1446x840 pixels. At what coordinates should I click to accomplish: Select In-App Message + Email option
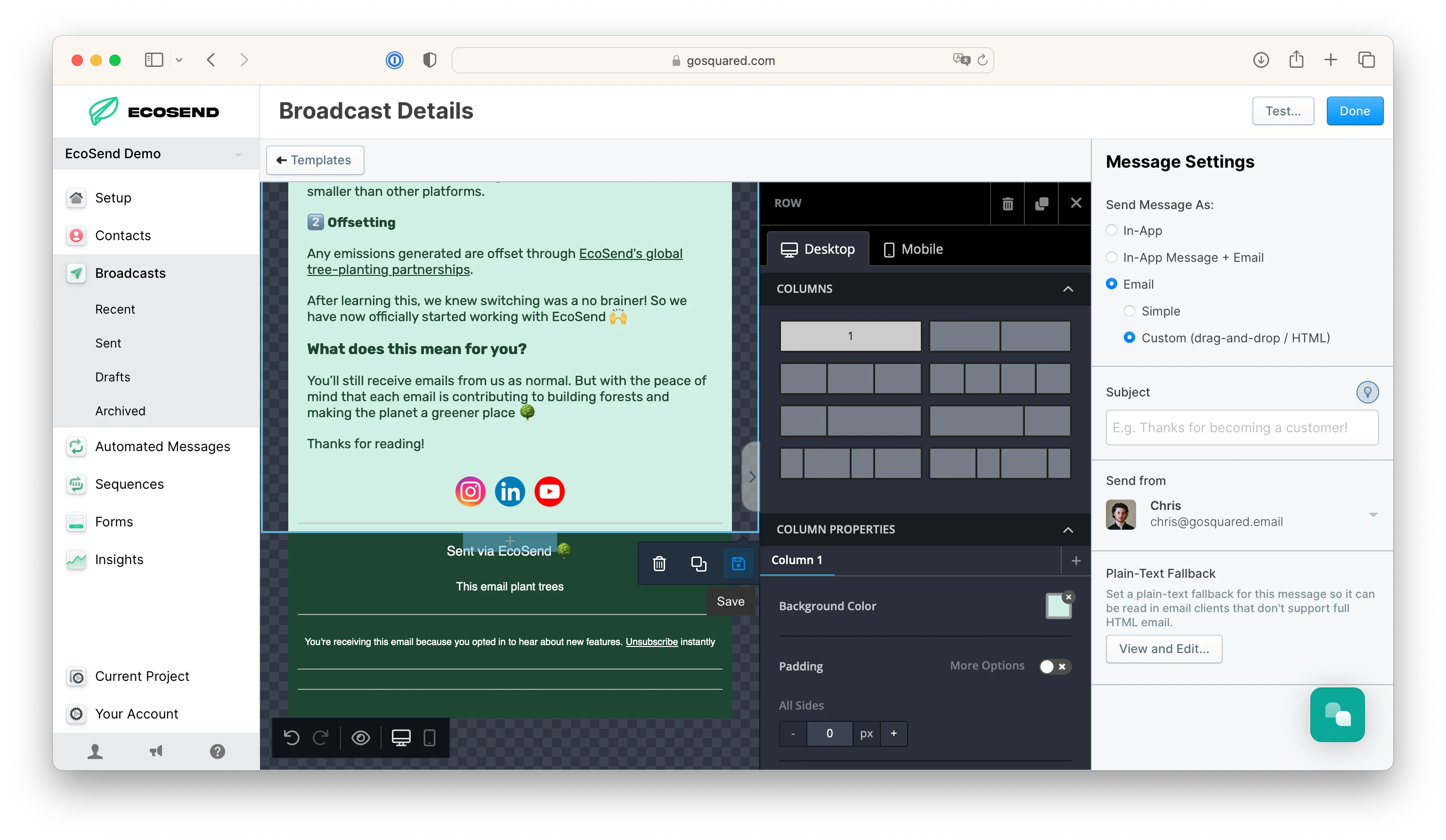(1112, 257)
